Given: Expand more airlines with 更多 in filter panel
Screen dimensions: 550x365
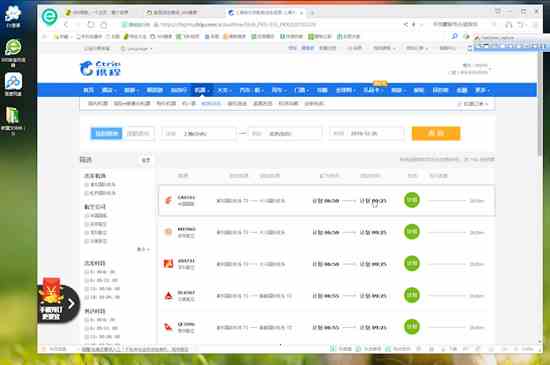Looking at the screenshot, I should [143, 249].
